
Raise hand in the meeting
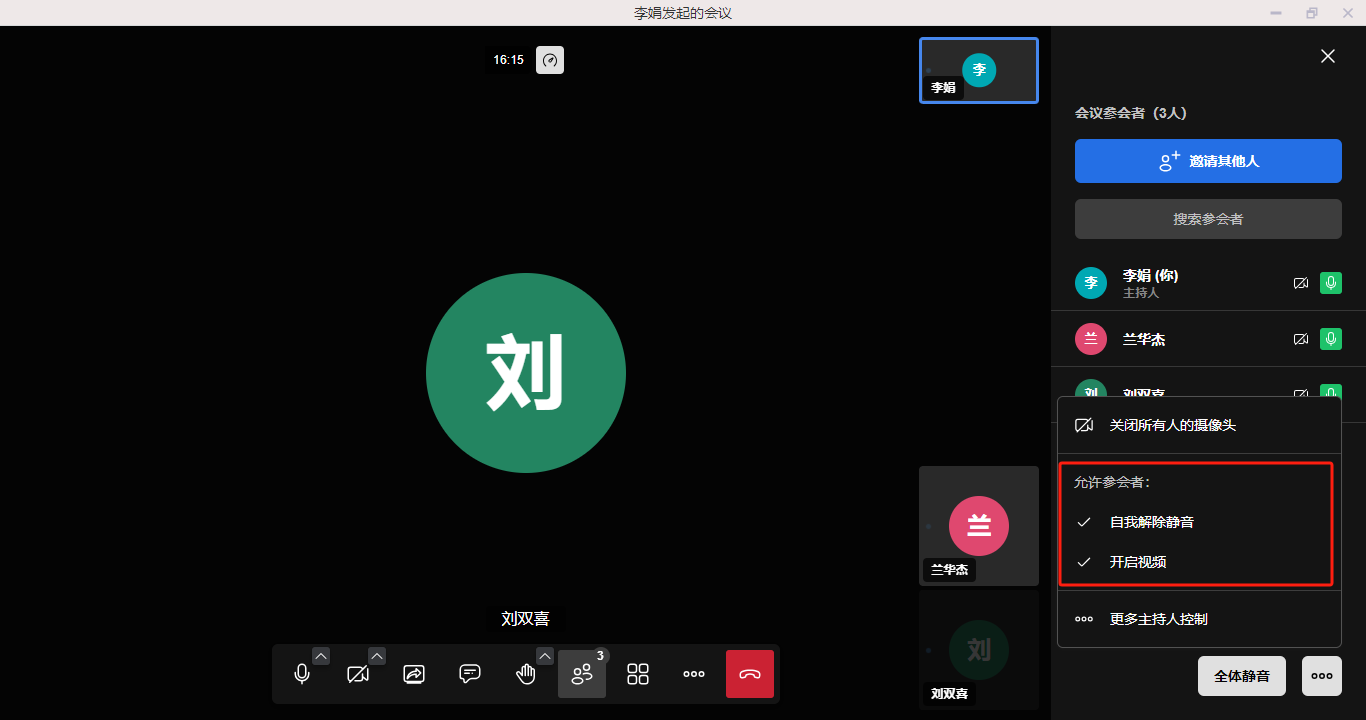[526, 674]
